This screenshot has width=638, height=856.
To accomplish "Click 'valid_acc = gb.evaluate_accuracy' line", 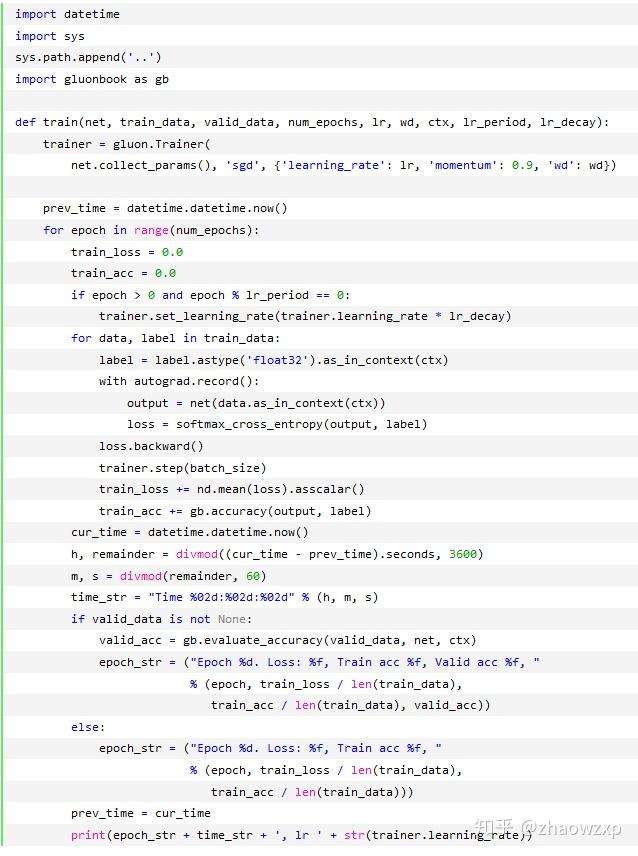I will tap(287, 641).
